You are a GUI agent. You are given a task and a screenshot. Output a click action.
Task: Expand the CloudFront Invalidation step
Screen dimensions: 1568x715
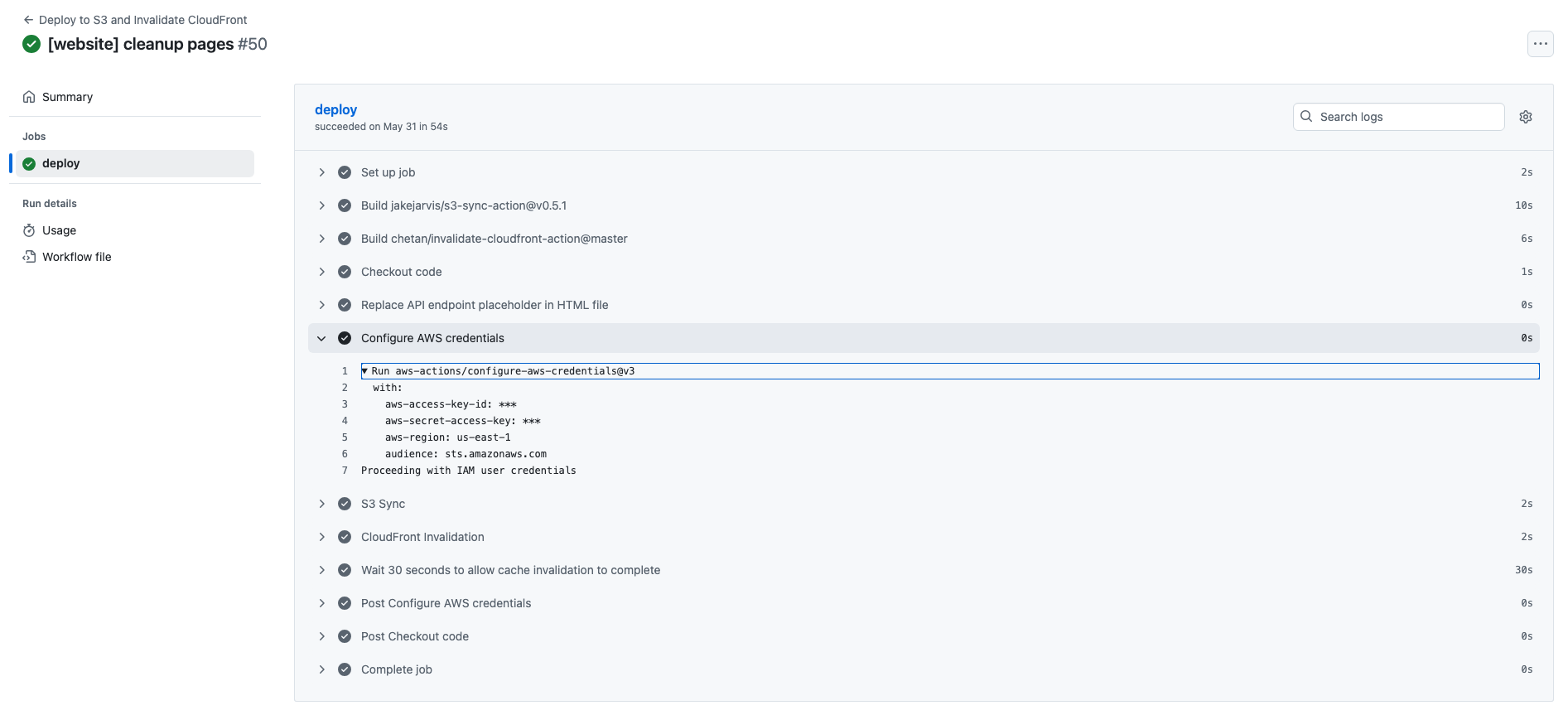point(924,537)
